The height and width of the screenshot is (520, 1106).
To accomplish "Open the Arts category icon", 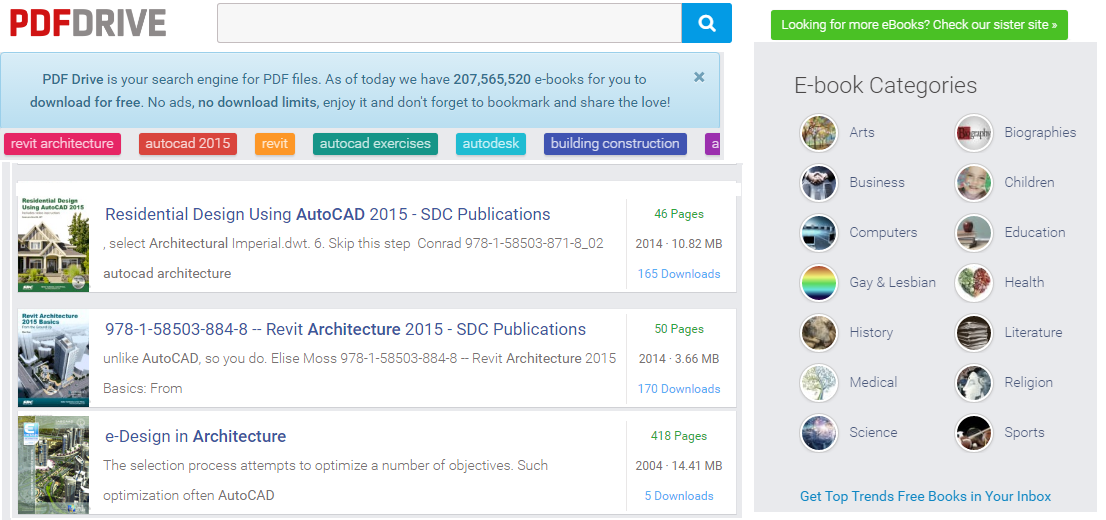I will (x=819, y=133).
